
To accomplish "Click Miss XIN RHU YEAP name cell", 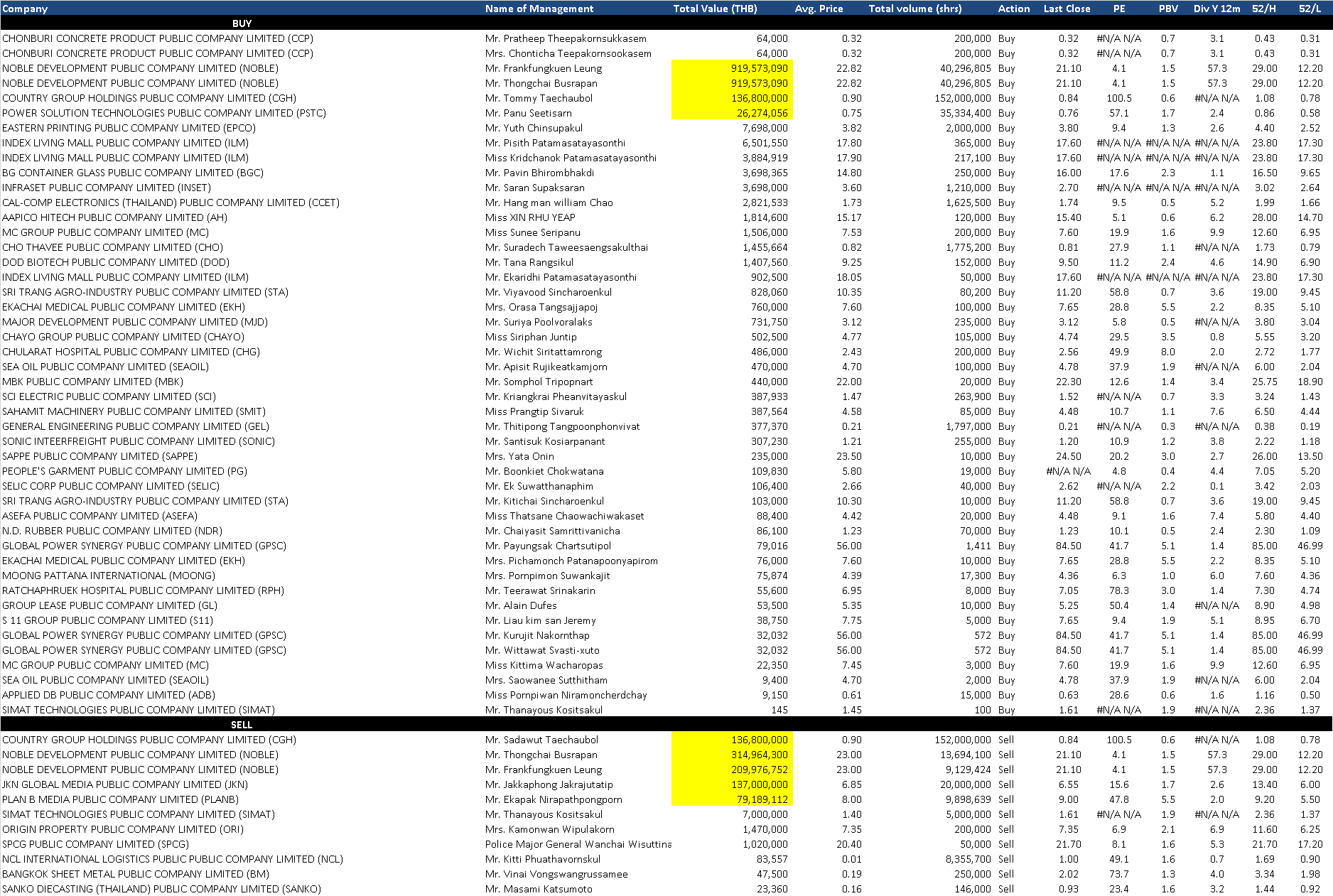I will (530, 217).
